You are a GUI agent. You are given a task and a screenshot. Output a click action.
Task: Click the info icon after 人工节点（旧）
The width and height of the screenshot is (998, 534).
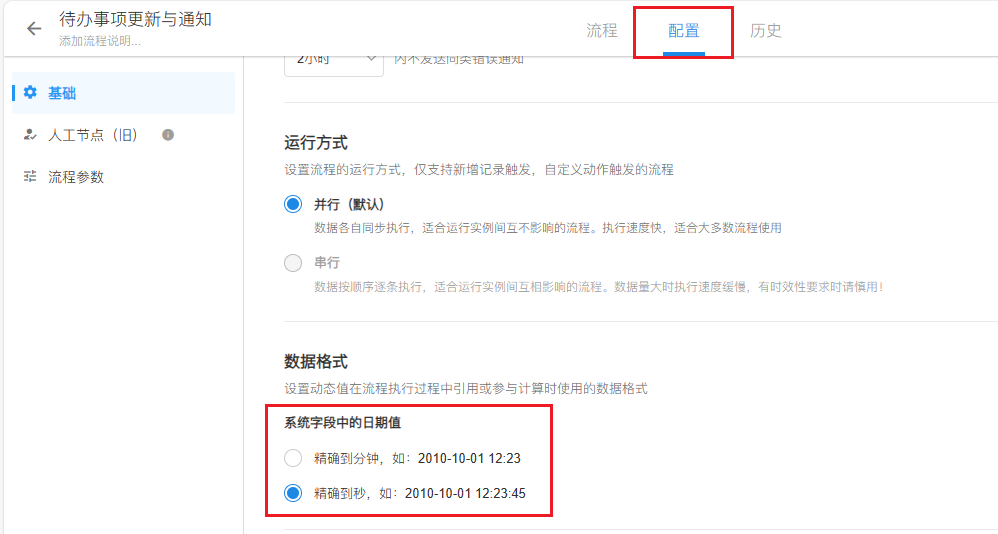tap(168, 135)
